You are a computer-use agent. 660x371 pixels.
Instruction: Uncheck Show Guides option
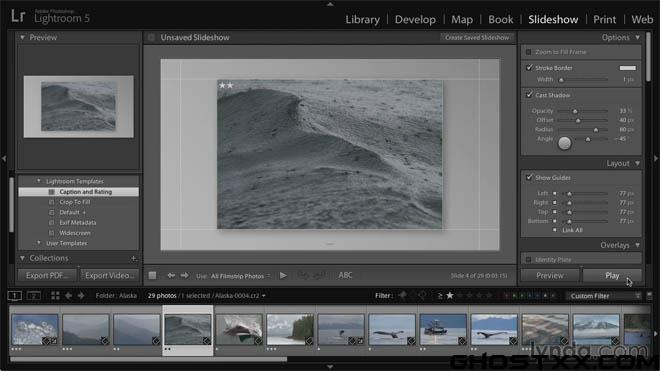530,177
